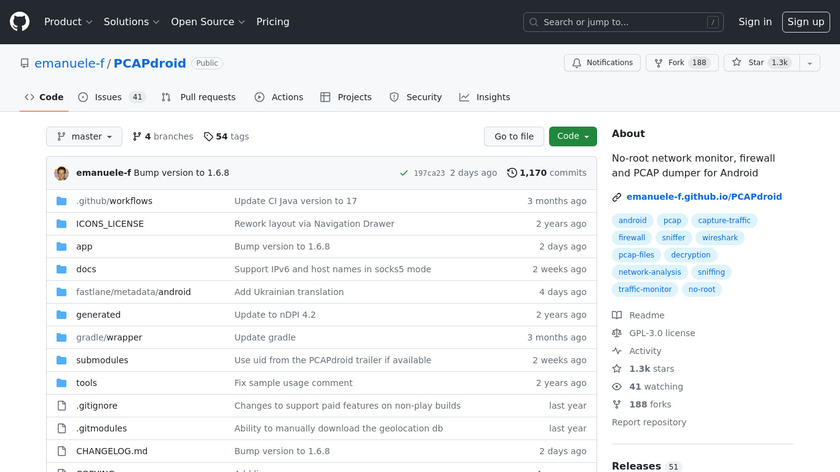Viewport: 840px width, 472px height.
Task: Click the 41 watching eye icon
Action: [x=617, y=387]
